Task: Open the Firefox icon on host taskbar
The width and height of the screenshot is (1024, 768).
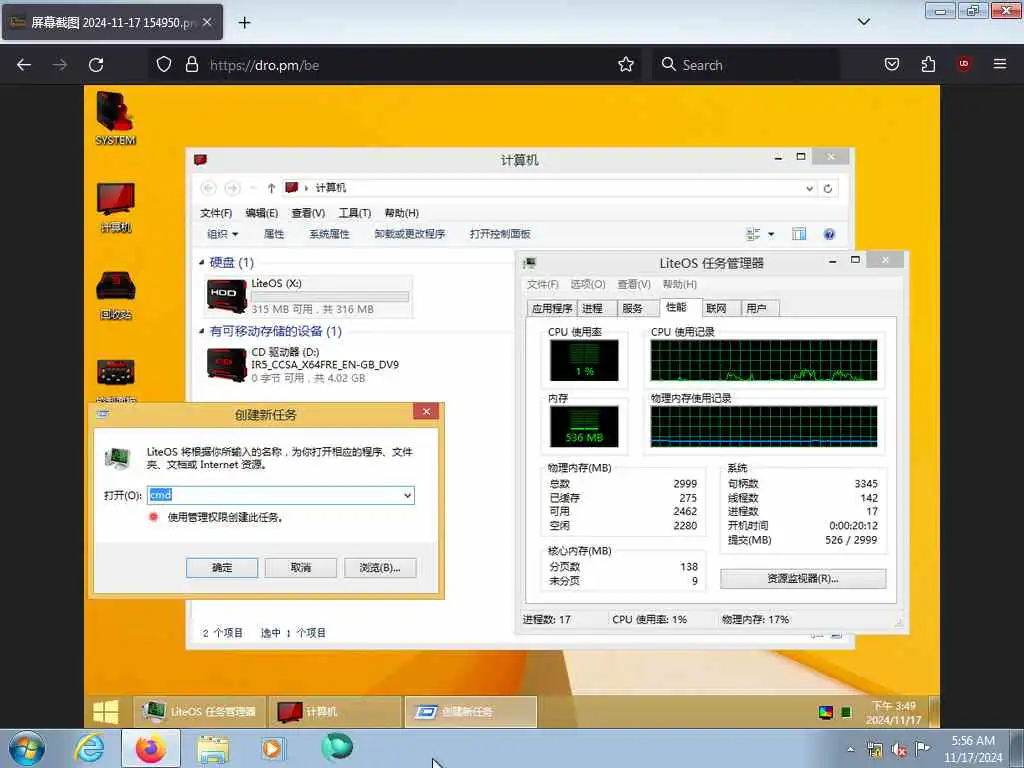Action: click(151, 748)
